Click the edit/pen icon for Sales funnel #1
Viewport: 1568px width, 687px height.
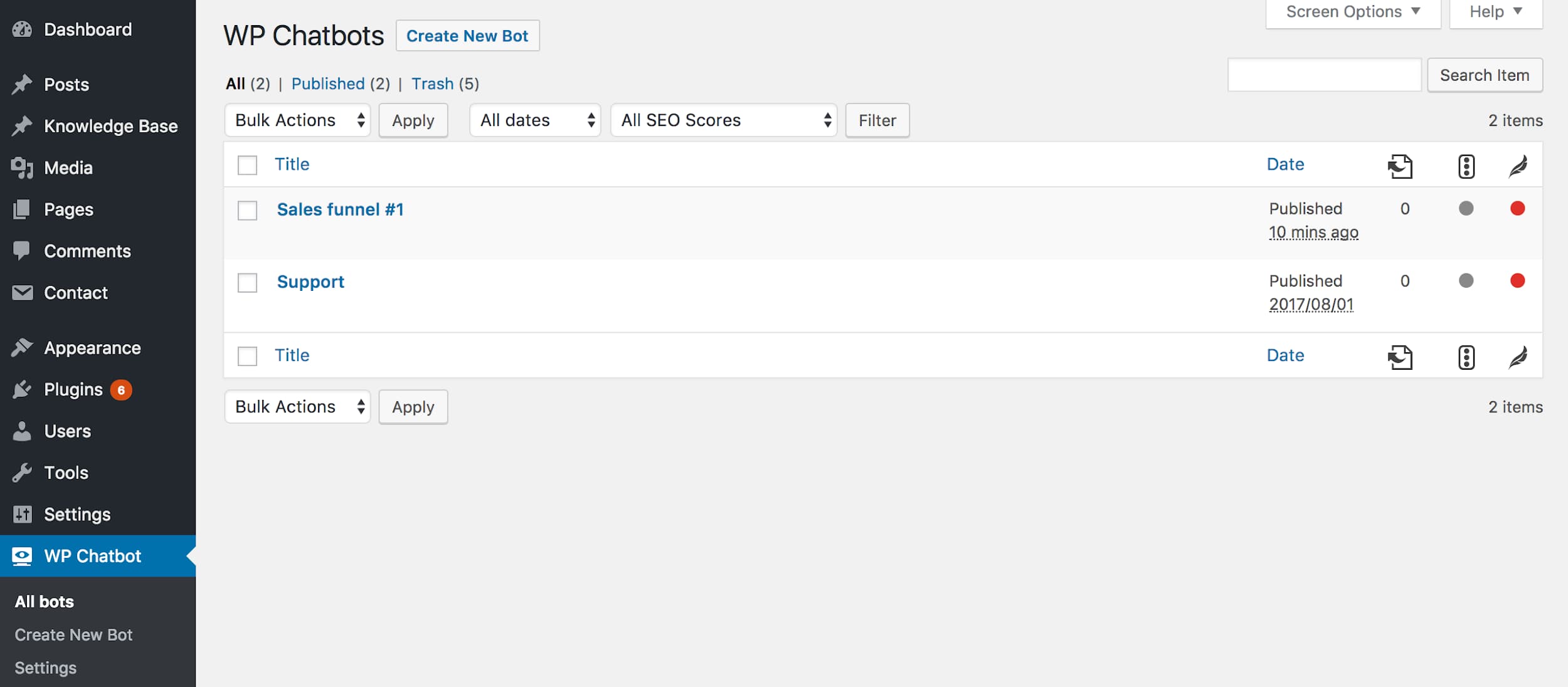[x=1518, y=208]
